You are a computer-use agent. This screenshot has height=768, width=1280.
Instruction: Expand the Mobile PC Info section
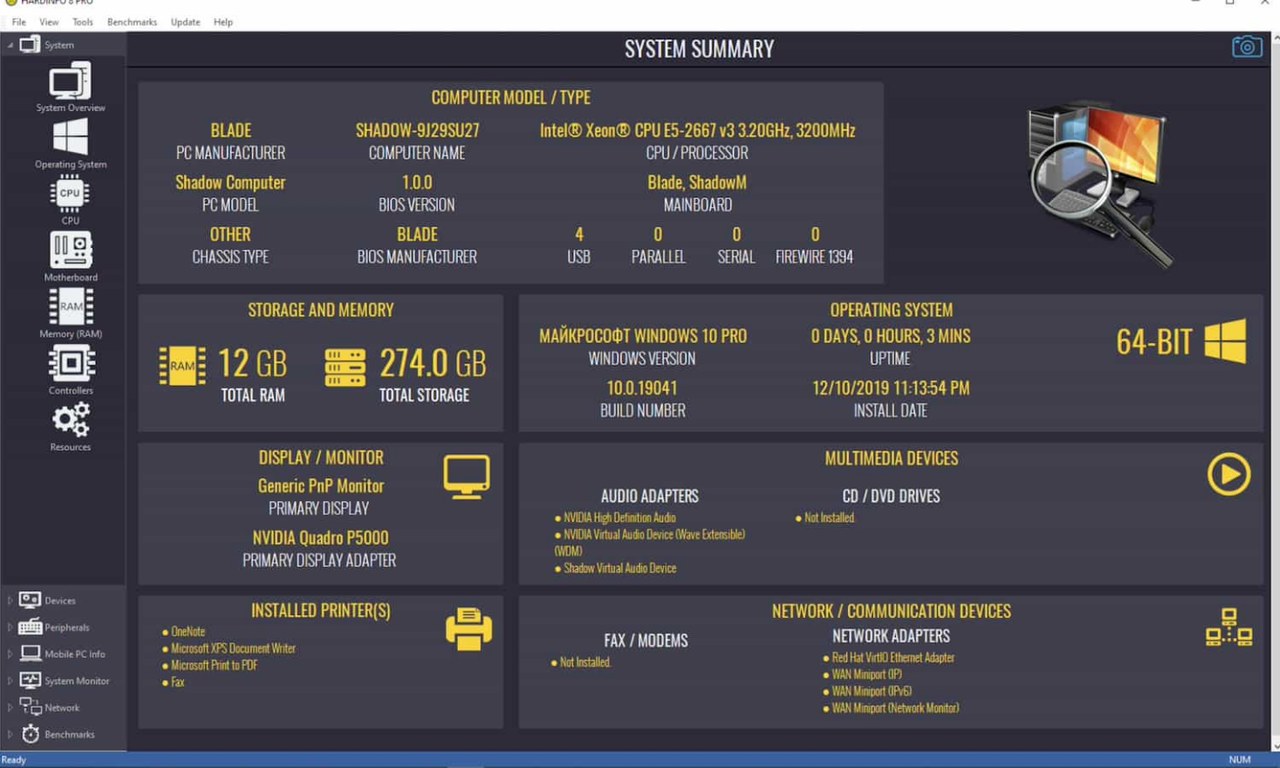point(10,654)
